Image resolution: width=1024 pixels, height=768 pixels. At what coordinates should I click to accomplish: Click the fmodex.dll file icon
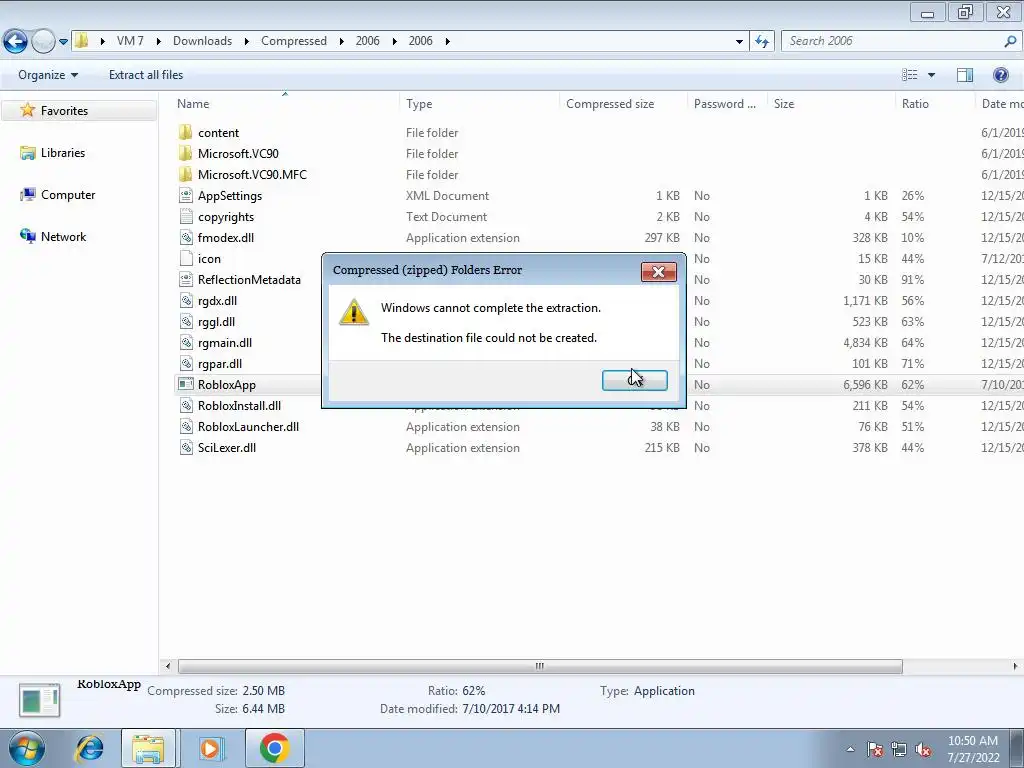tap(186, 238)
